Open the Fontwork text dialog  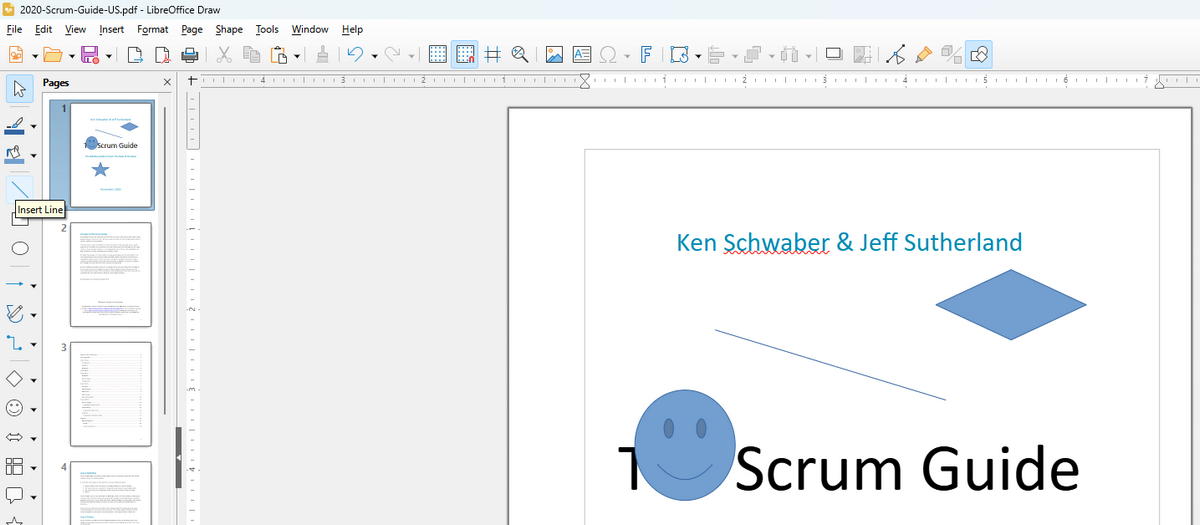pyautogui.click(x=646, y=55)
